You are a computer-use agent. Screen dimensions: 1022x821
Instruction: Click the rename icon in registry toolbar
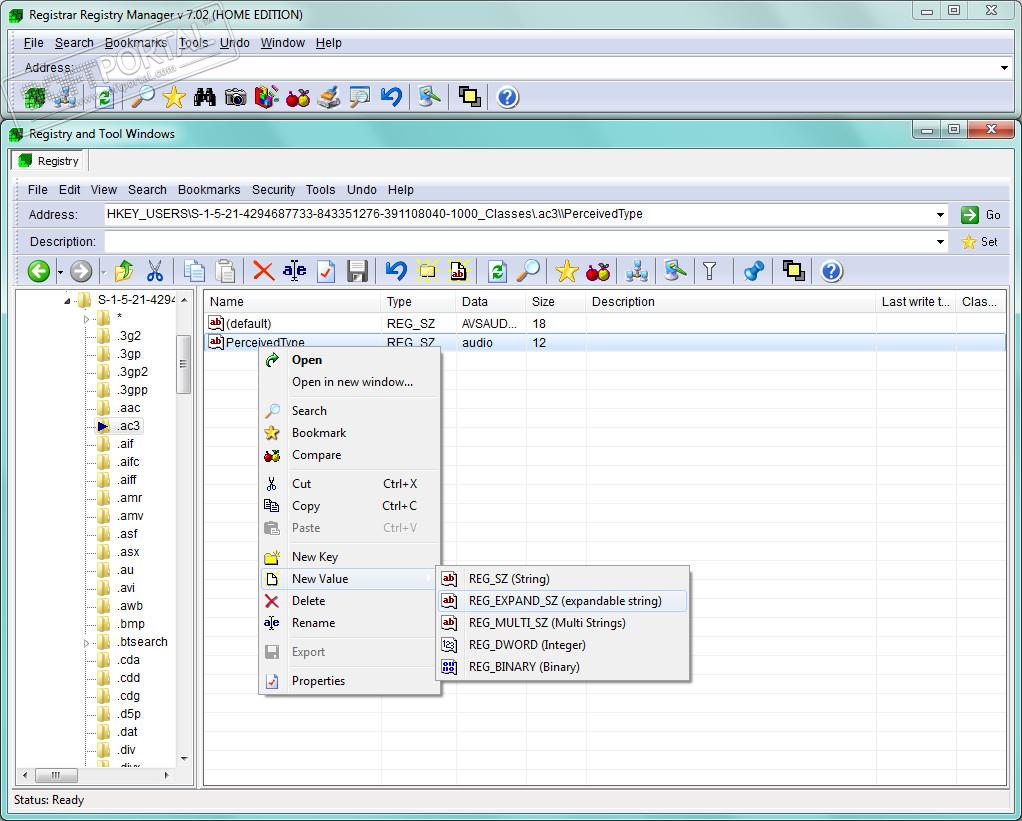tap(295, 271)
